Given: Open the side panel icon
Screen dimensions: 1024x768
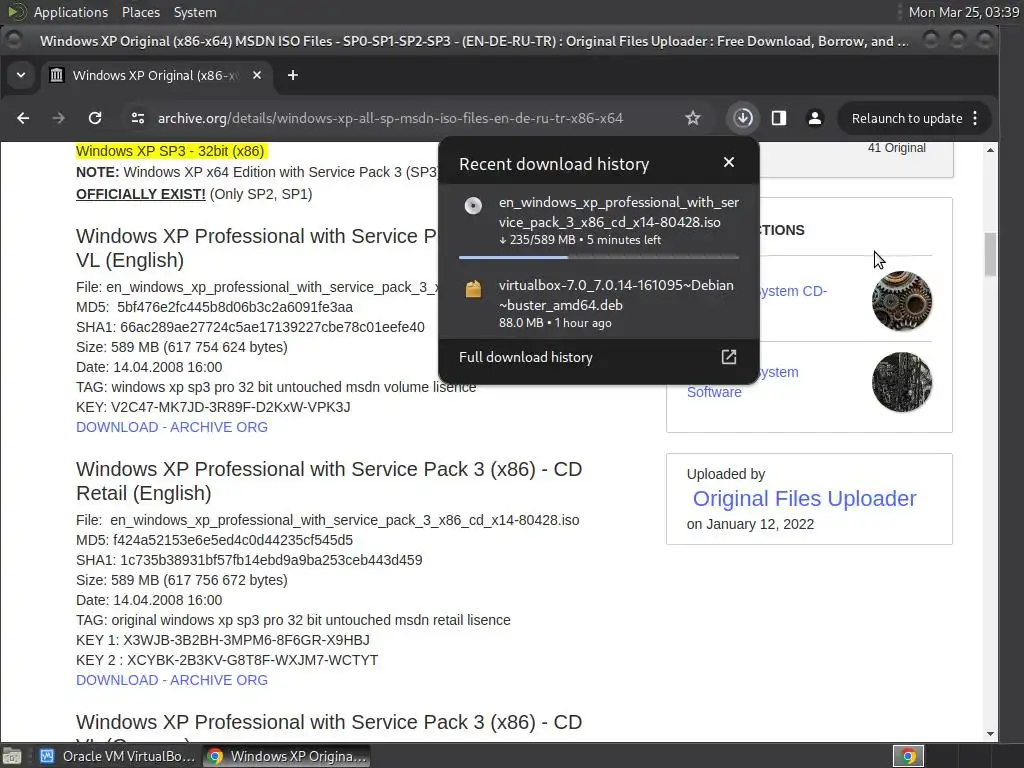Looking at the screenshot, I should 779,118.
